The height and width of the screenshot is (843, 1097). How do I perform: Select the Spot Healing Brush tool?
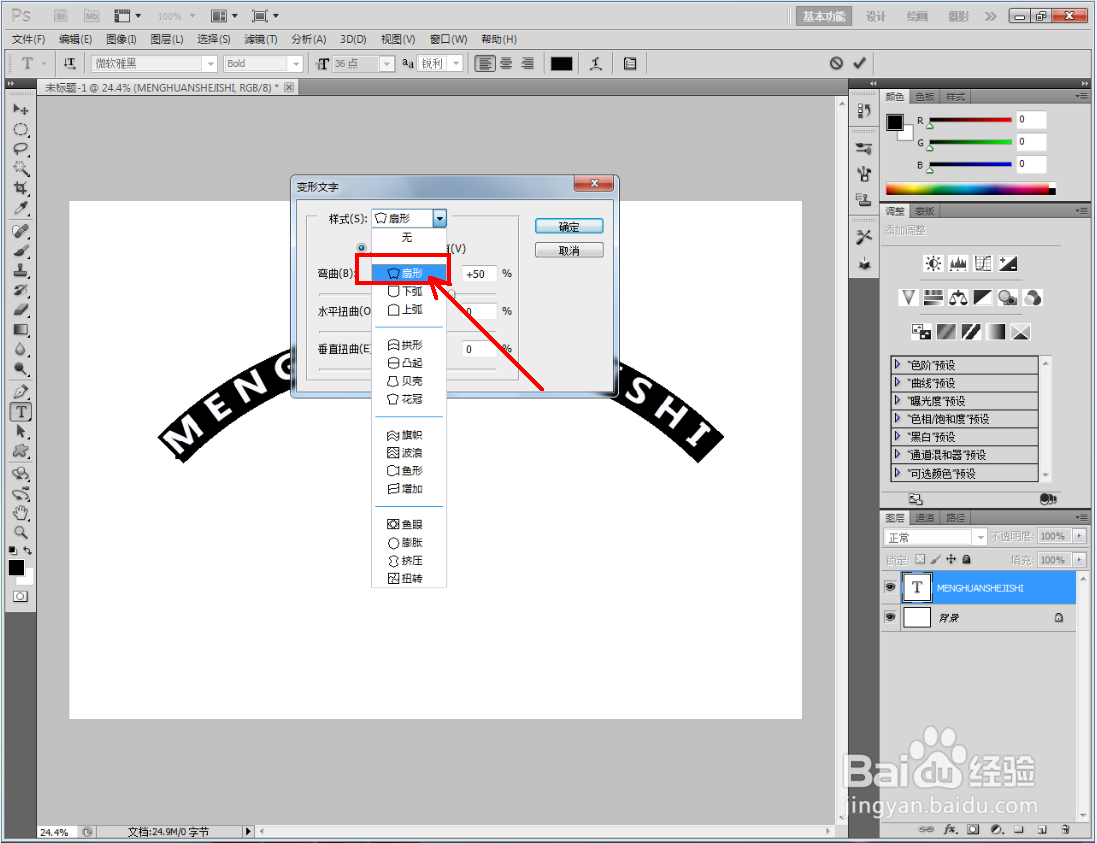21,232
